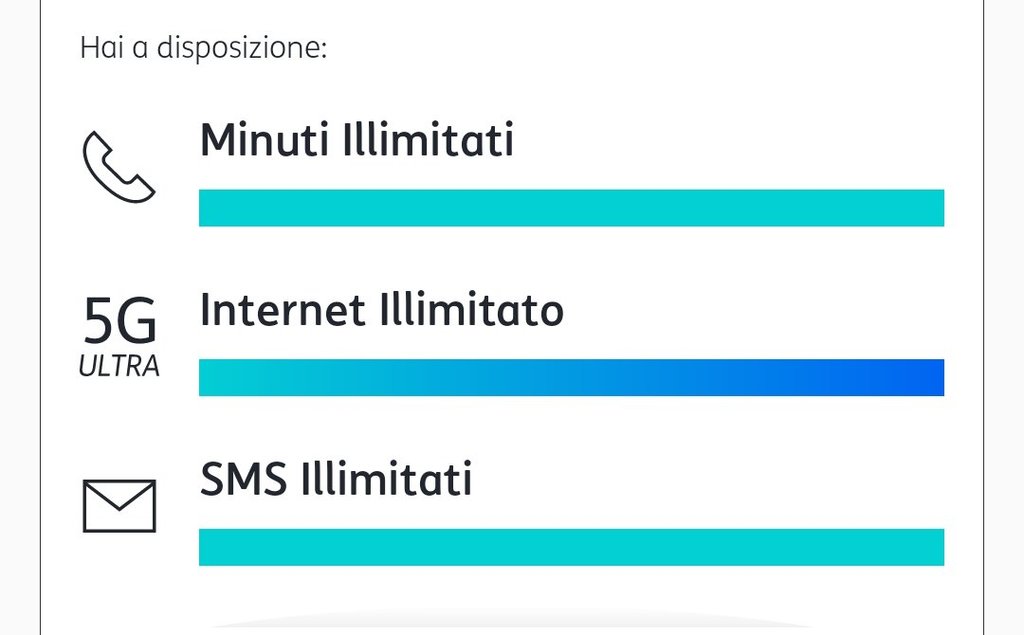This screenshot has width=1024, height=635.
Task: Tap the 5G network icon
Action: click(x=119, y=322)
